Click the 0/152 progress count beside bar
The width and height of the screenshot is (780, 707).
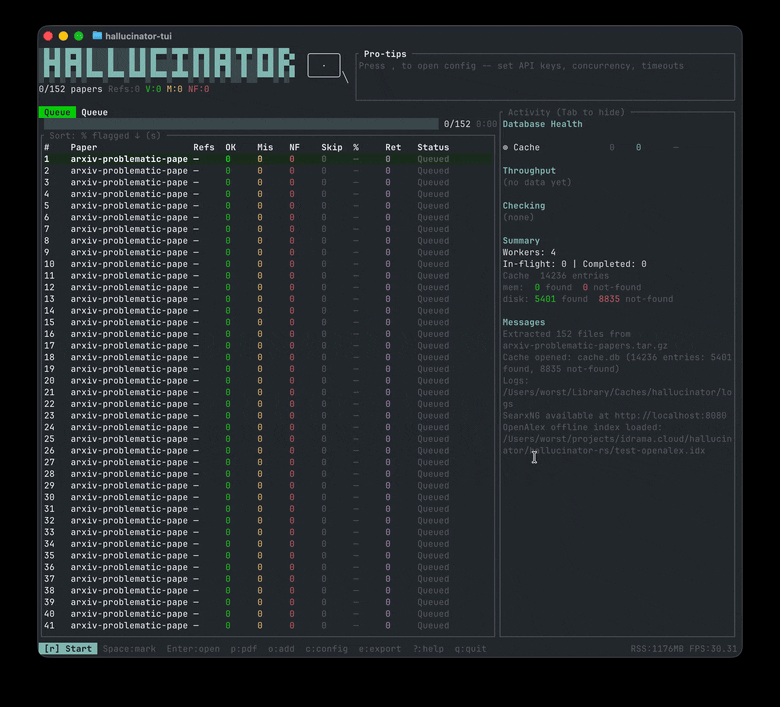pos(457,124)
